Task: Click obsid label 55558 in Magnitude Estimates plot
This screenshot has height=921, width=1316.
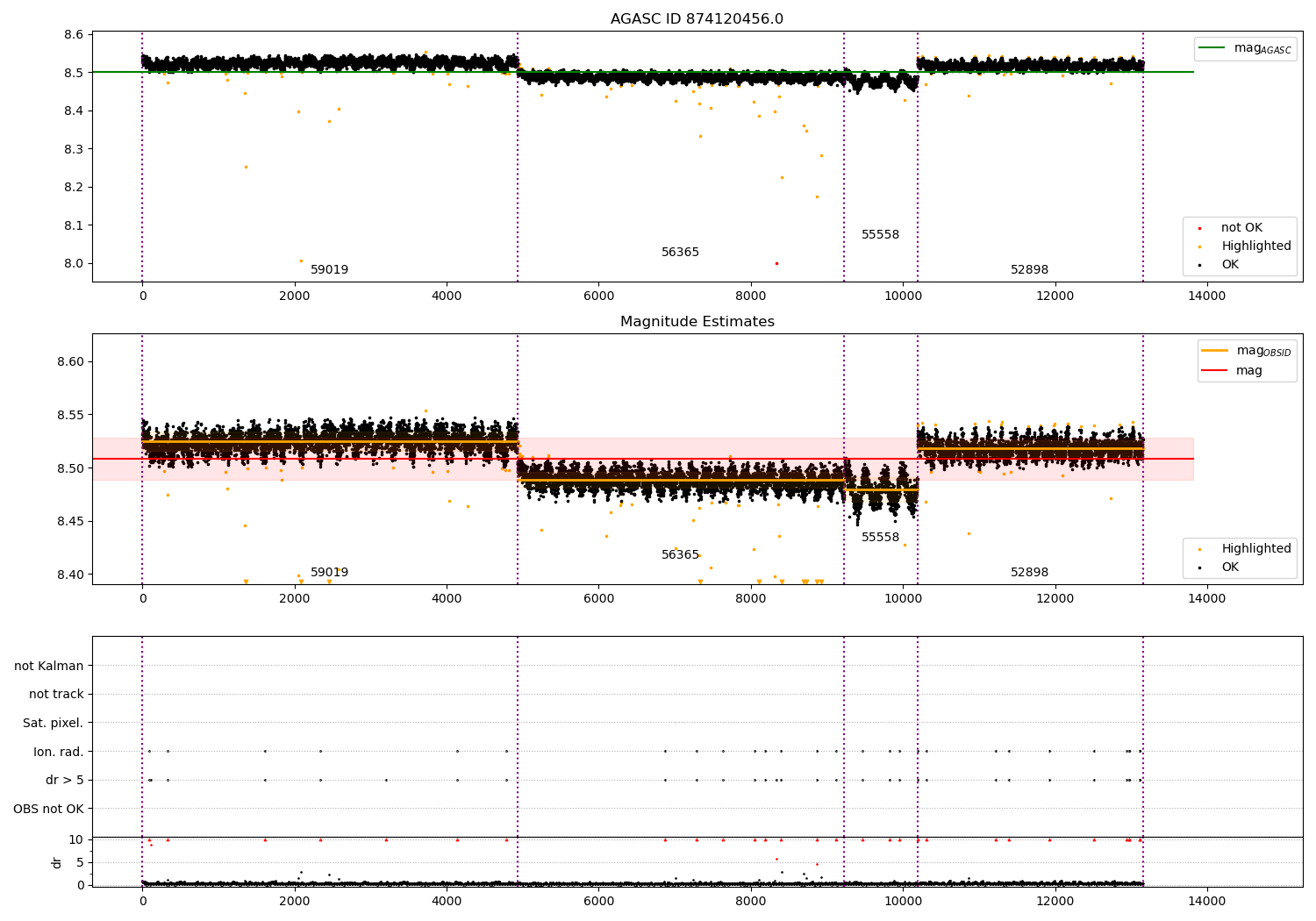Action: pos(880,538)
